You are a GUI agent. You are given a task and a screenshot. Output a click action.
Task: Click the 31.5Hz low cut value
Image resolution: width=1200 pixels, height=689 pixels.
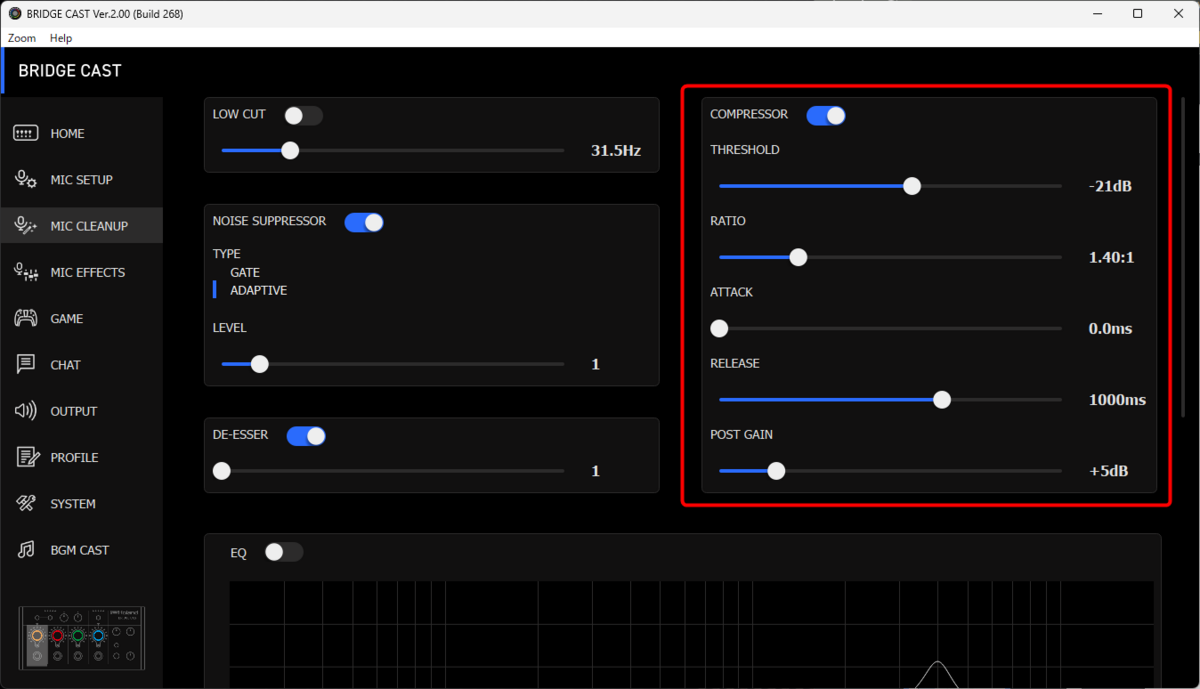tap(616, 151)
